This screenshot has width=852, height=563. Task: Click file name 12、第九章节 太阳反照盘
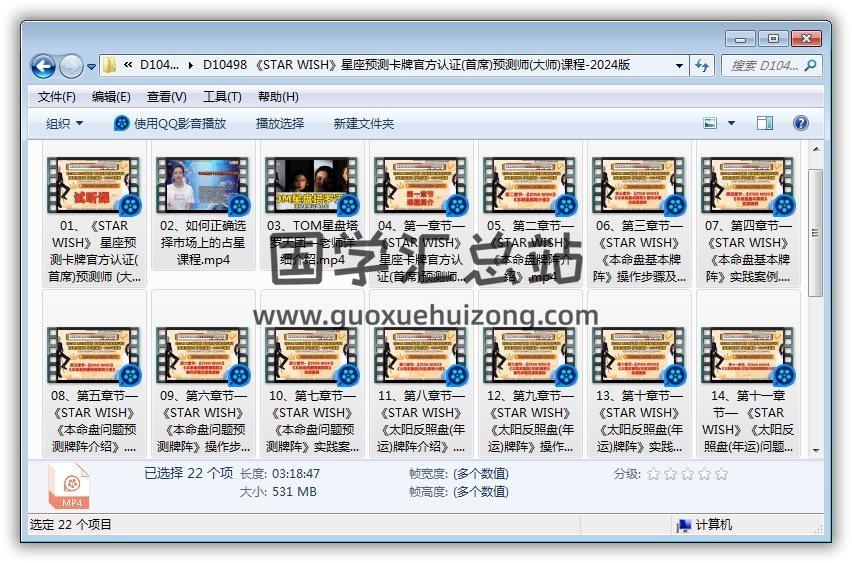tap(530, 421)
